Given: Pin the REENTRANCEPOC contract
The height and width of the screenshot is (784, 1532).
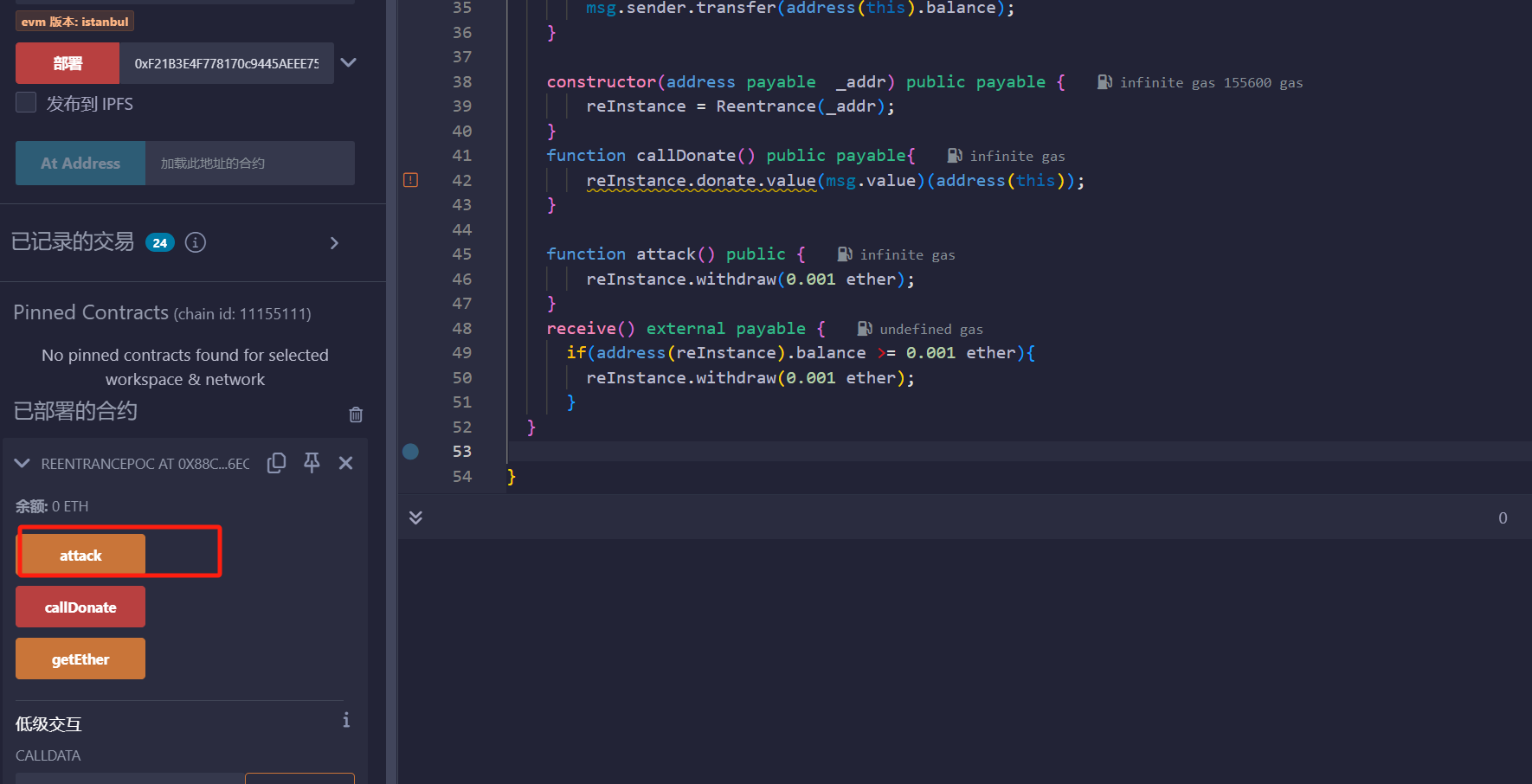Looking at the screenshot, I should point(312,463).
